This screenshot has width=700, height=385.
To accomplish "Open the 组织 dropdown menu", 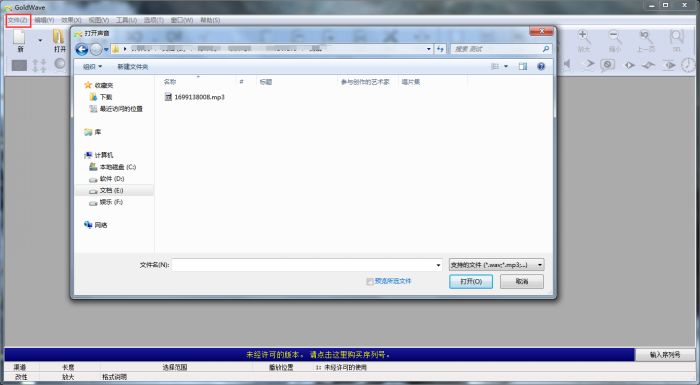I will [92, 67].
